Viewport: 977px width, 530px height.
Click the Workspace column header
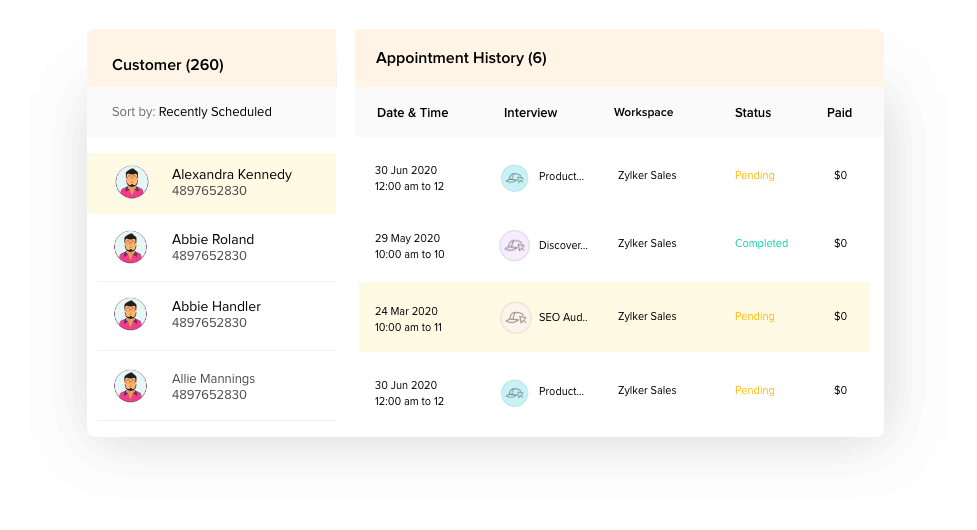point(643,113)
